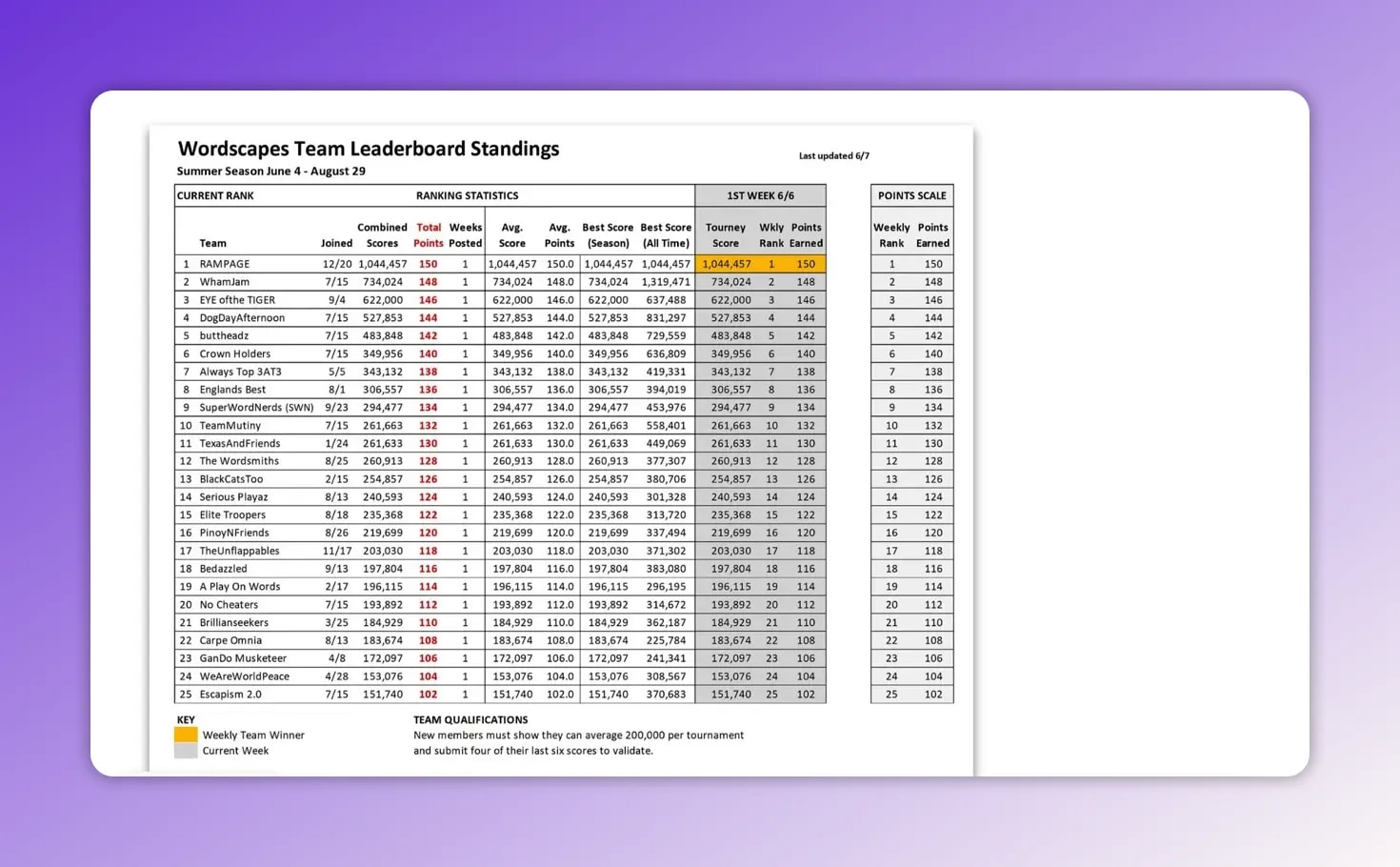This screenshot has height=867, width=1400.
Task: Select the team name 'Elite Troopers'
Action: click(x=232, y=515)
